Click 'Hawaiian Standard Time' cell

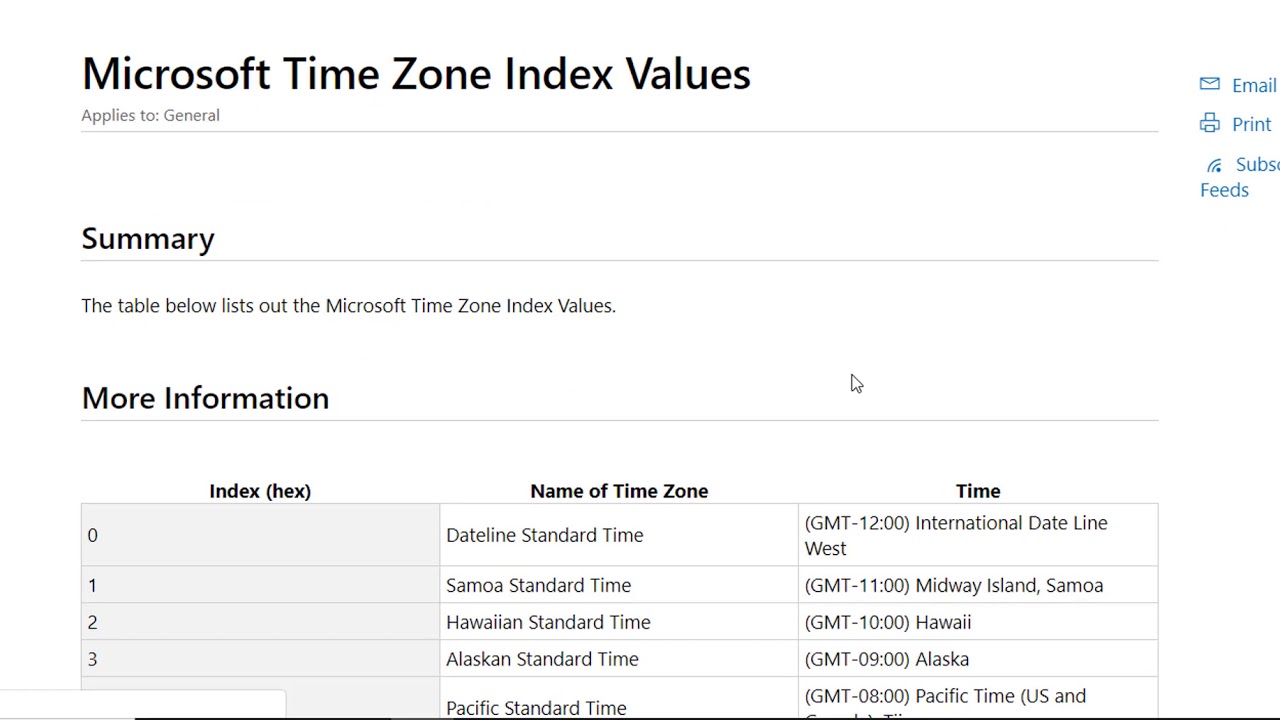(x=619, y=622)
